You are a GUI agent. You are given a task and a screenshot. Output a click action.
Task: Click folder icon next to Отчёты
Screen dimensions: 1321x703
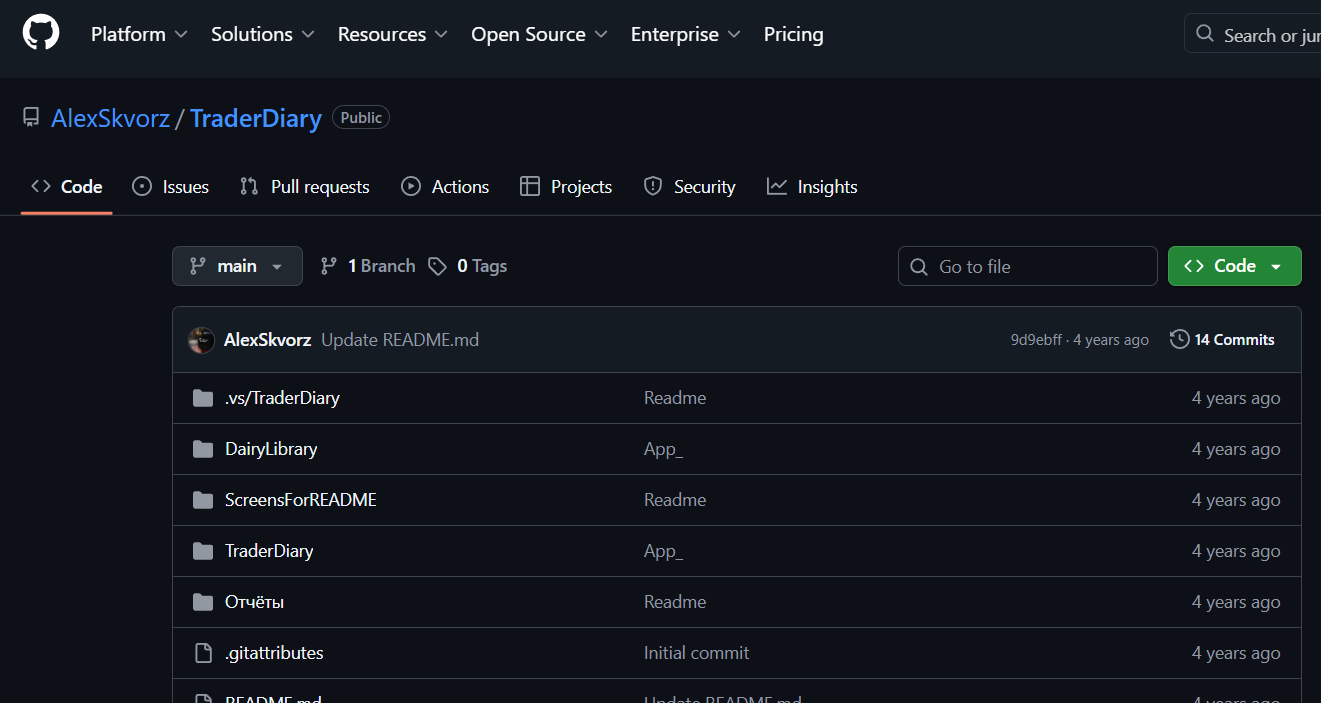pyautogui.click(x=203, y=602)
